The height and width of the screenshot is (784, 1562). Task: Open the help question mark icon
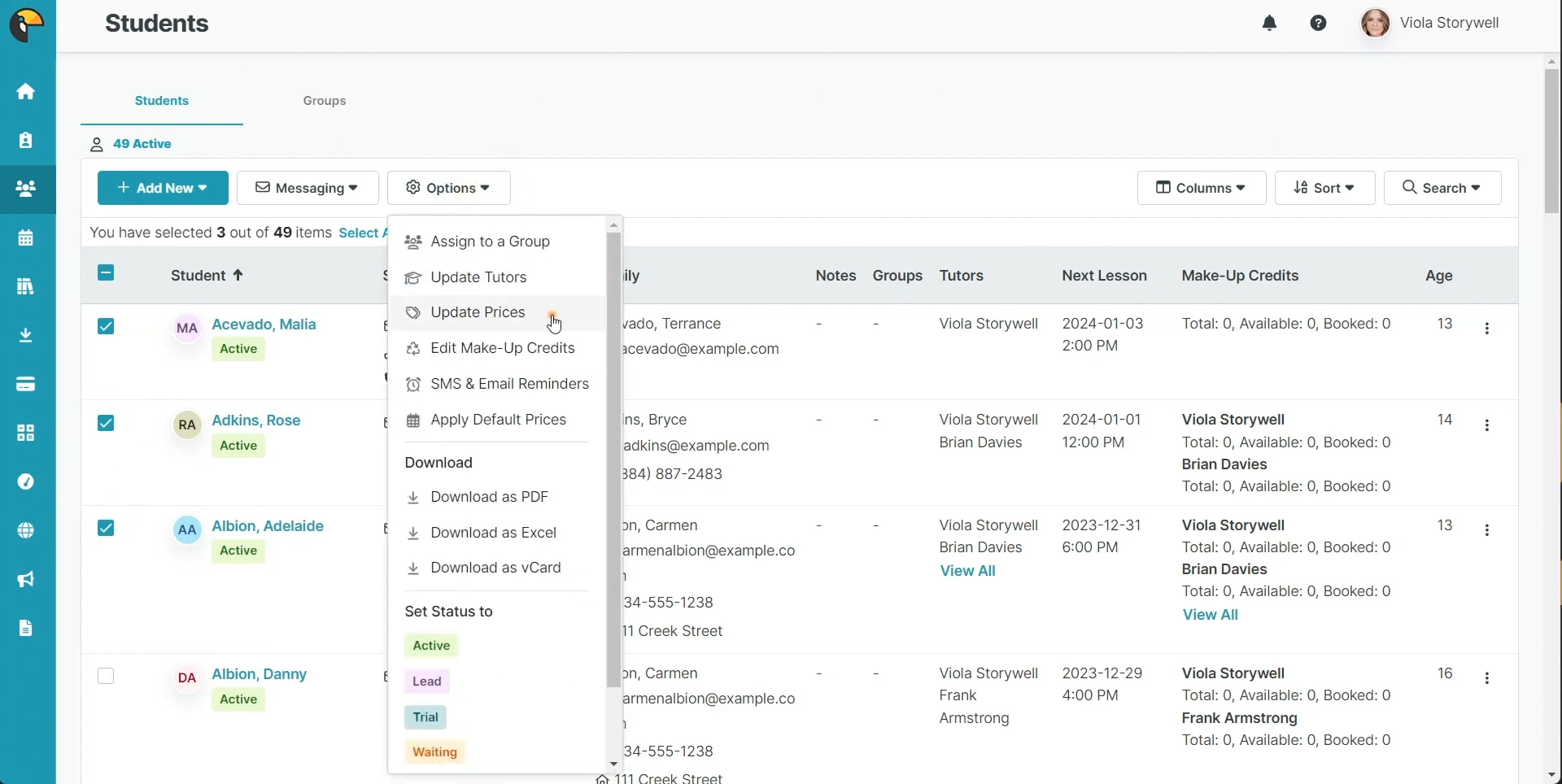1319,23
